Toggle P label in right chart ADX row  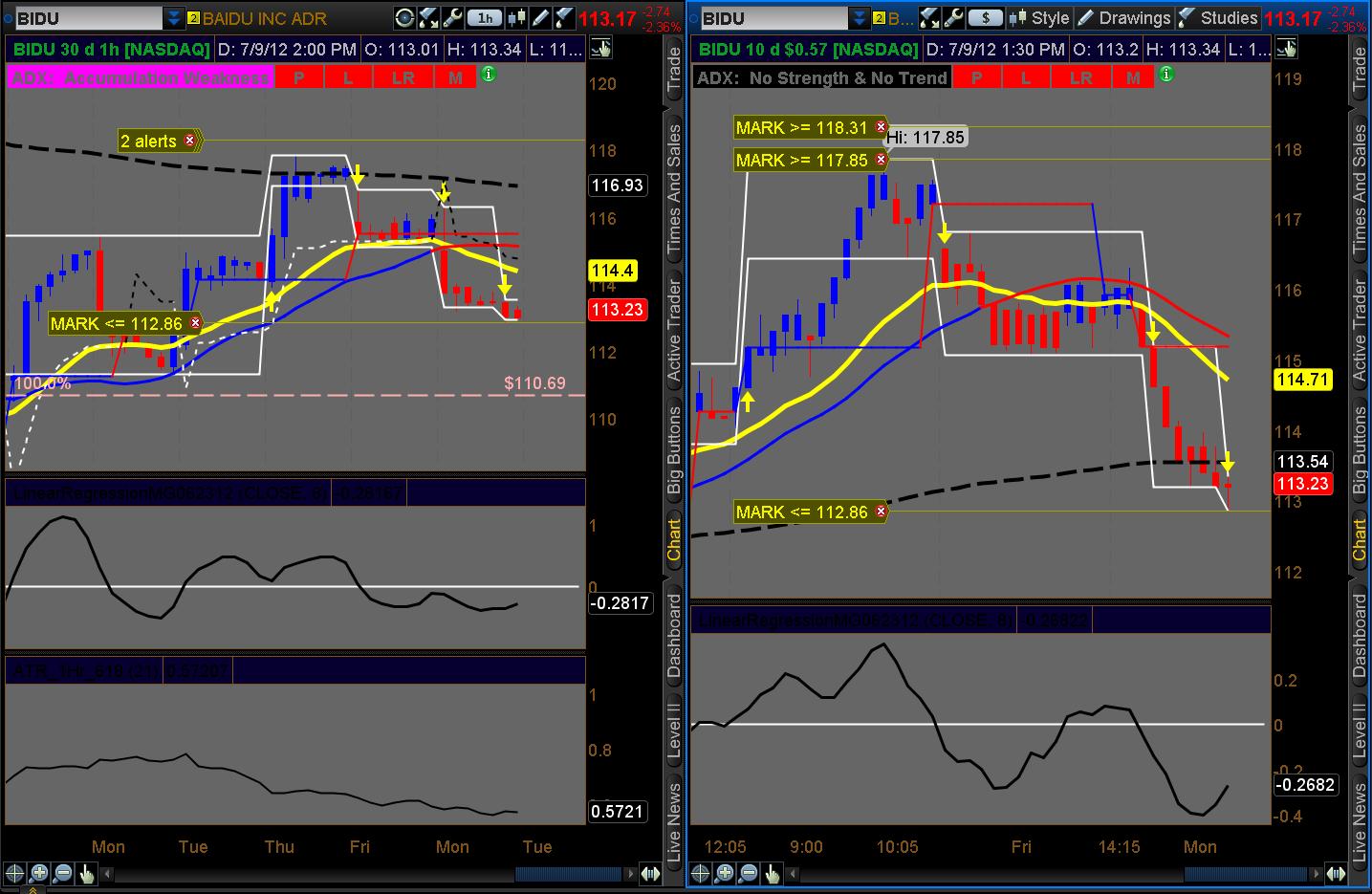click(x=976, y=78)
